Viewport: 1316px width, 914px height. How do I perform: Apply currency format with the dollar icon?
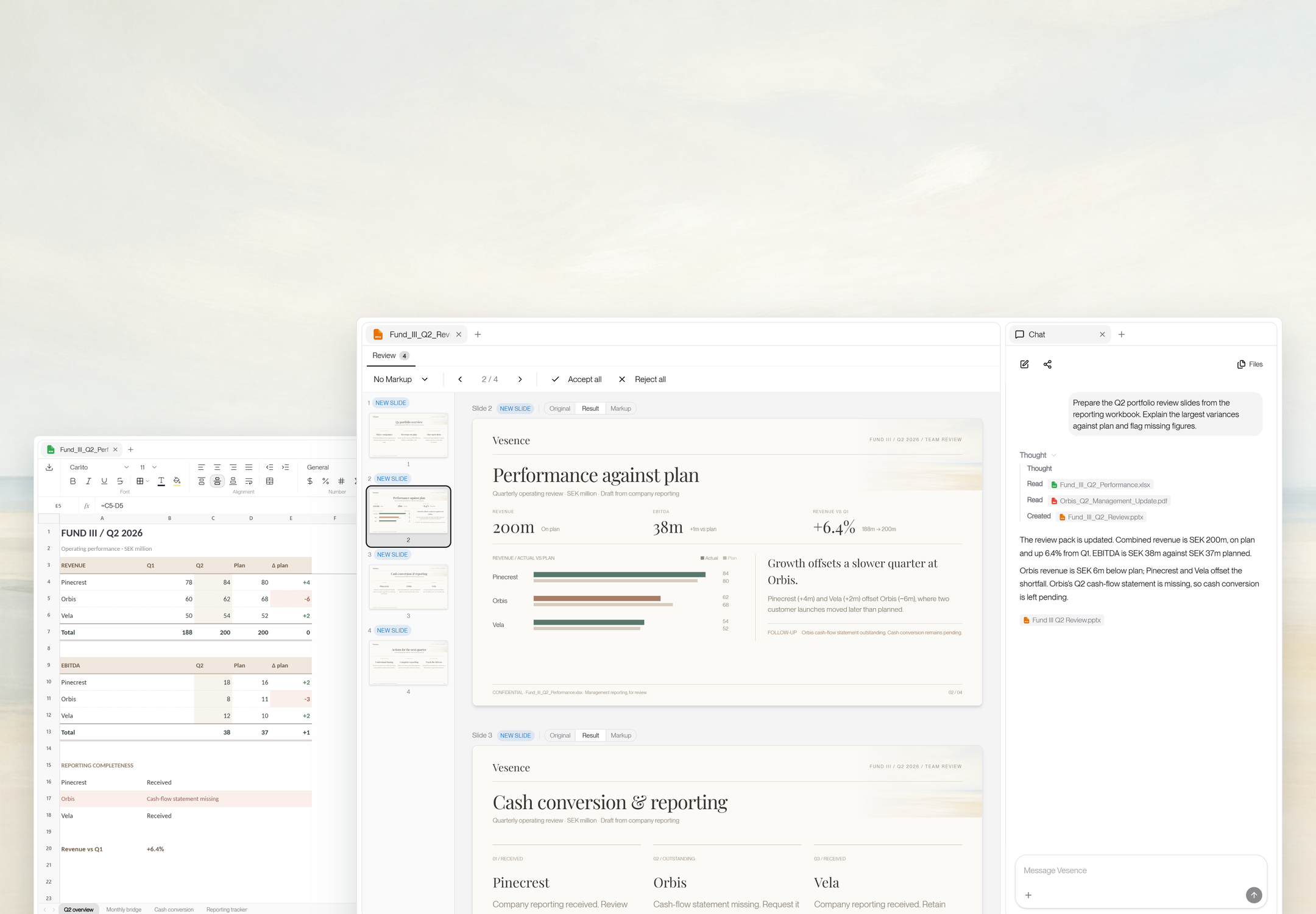coord(310,481)
